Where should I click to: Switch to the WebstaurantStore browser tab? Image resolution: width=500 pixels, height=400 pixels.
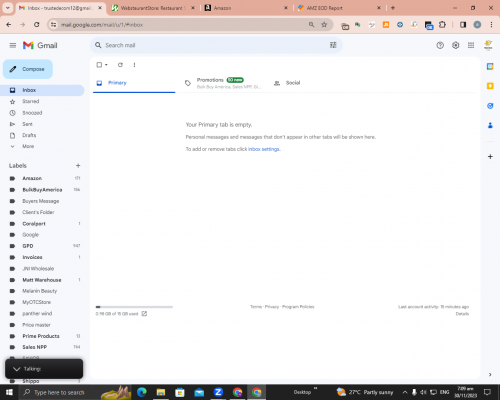154,8
